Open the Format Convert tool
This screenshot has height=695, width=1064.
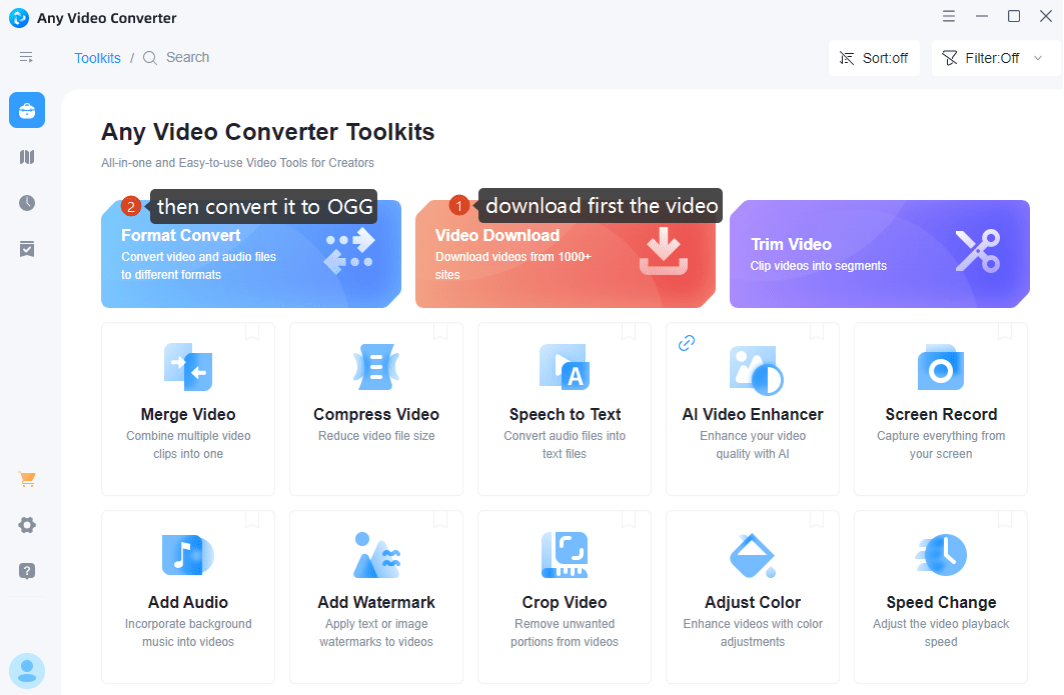click(x=250, y=255)
